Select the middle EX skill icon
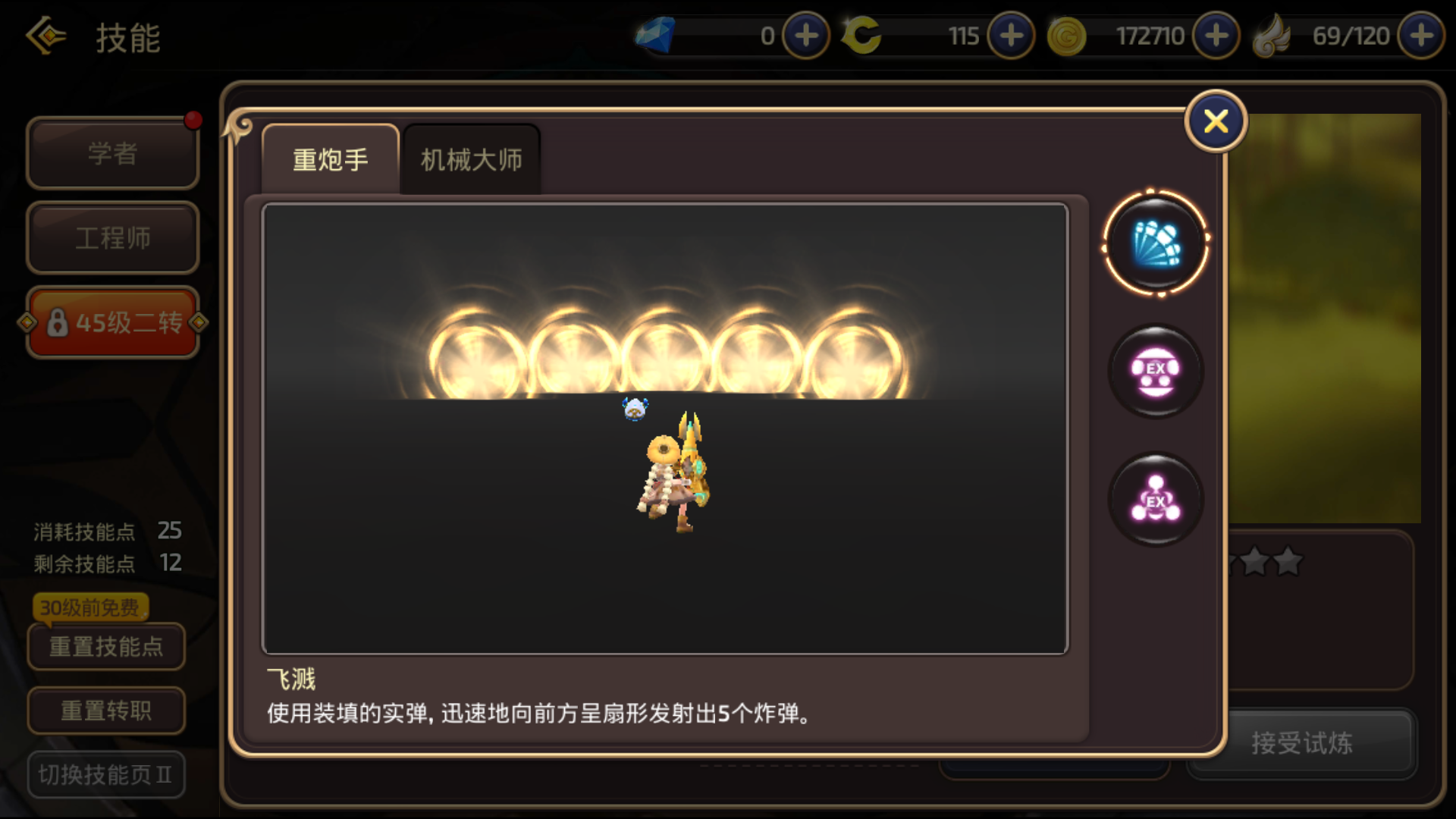 pos(1155,371)
